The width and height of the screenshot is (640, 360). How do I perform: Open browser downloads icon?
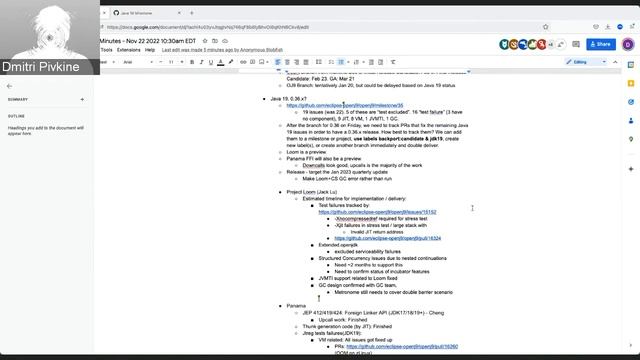pyautogui.click(x=608, y=27)
